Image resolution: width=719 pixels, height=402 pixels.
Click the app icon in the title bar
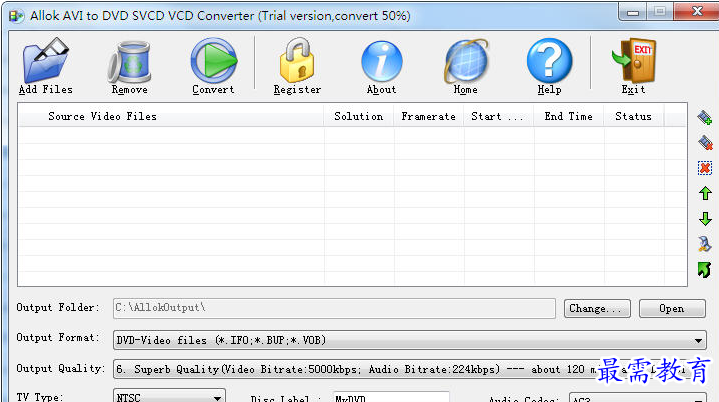(16, 16)
